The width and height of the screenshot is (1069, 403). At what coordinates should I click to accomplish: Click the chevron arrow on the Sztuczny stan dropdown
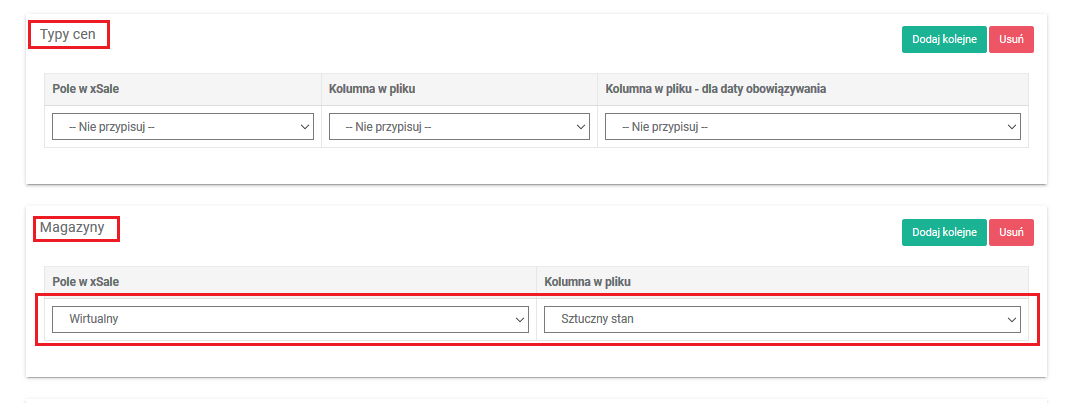click(1011, 320)
